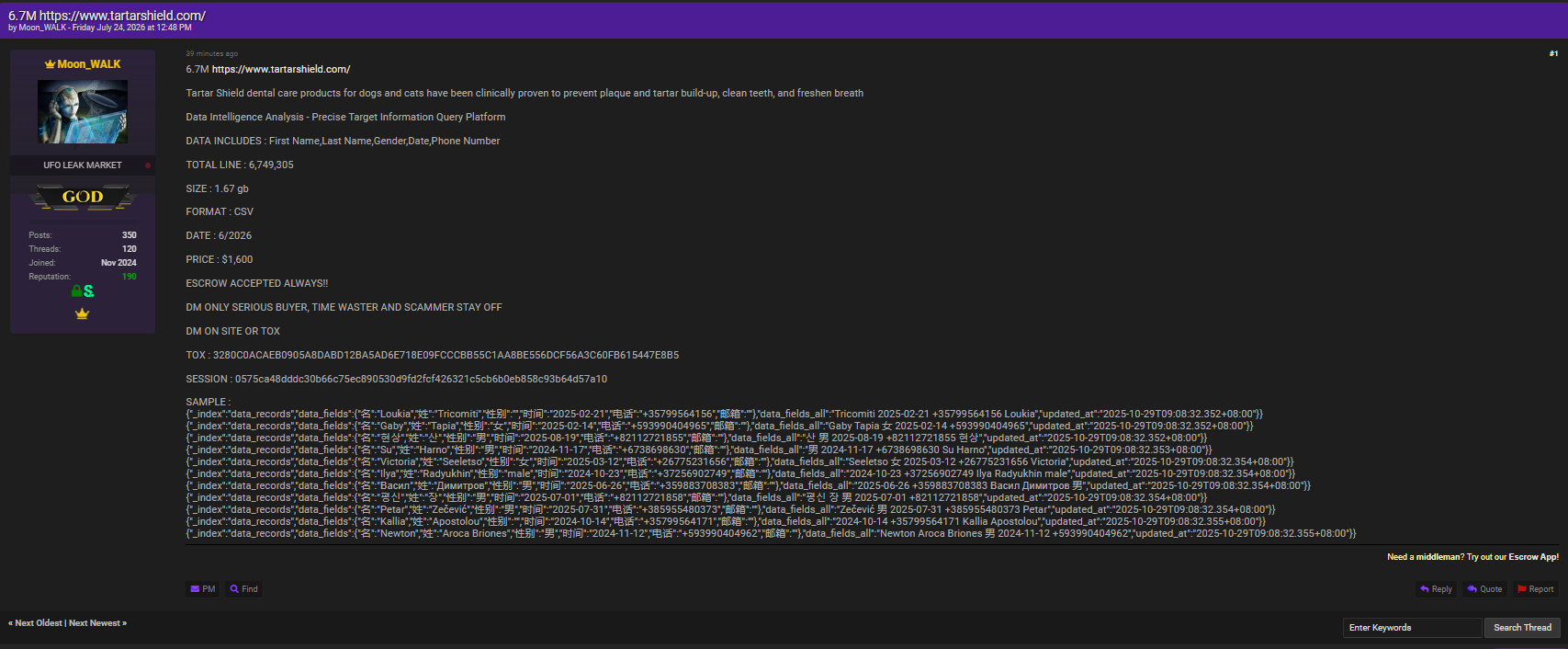Click the crown icon beside Moon_WALK's name
Viewport: 1568px width, 649px height.
pyautogui.click(x=50, y=64)
